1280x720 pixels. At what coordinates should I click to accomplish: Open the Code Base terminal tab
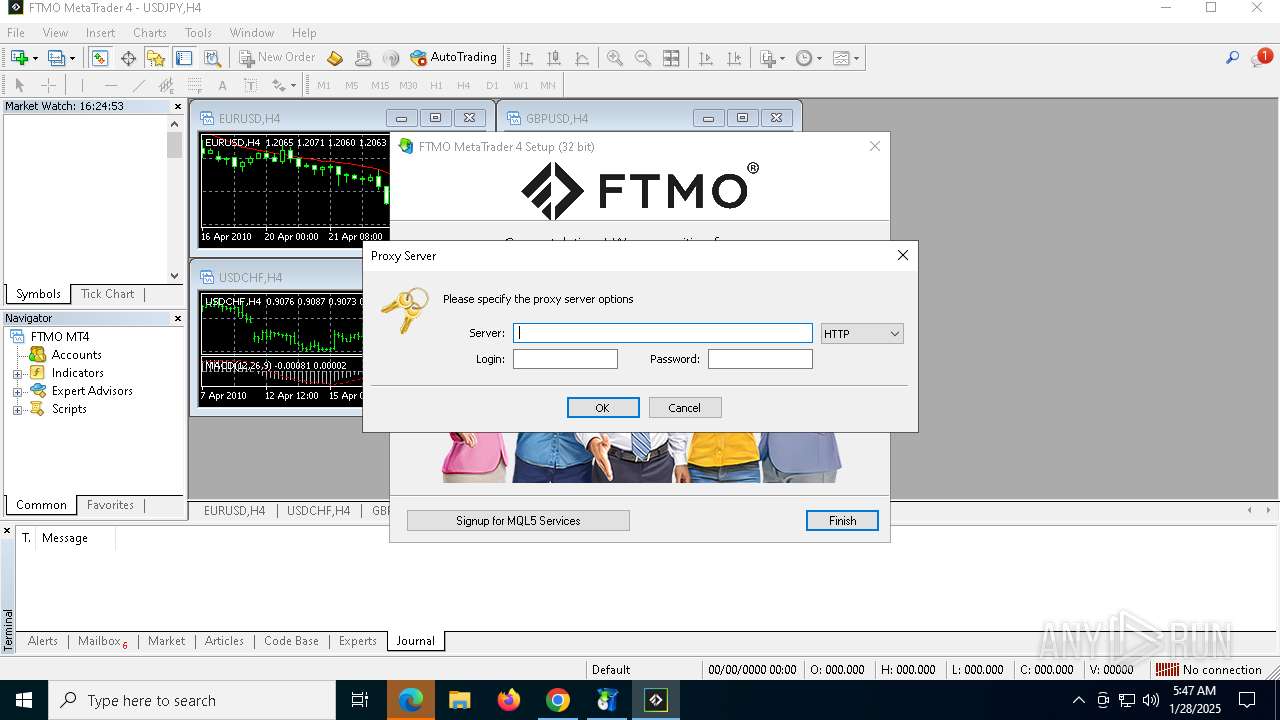(291, 641)
